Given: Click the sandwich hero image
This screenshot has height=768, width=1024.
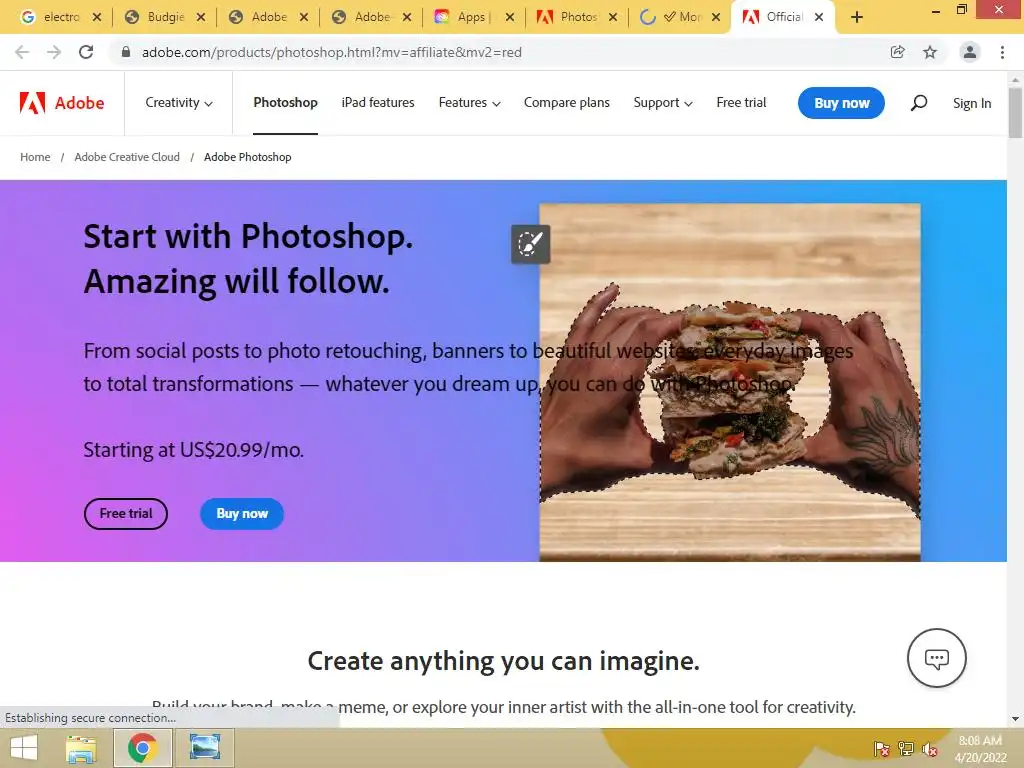Looking at the screenshot, I should point(730,382).
